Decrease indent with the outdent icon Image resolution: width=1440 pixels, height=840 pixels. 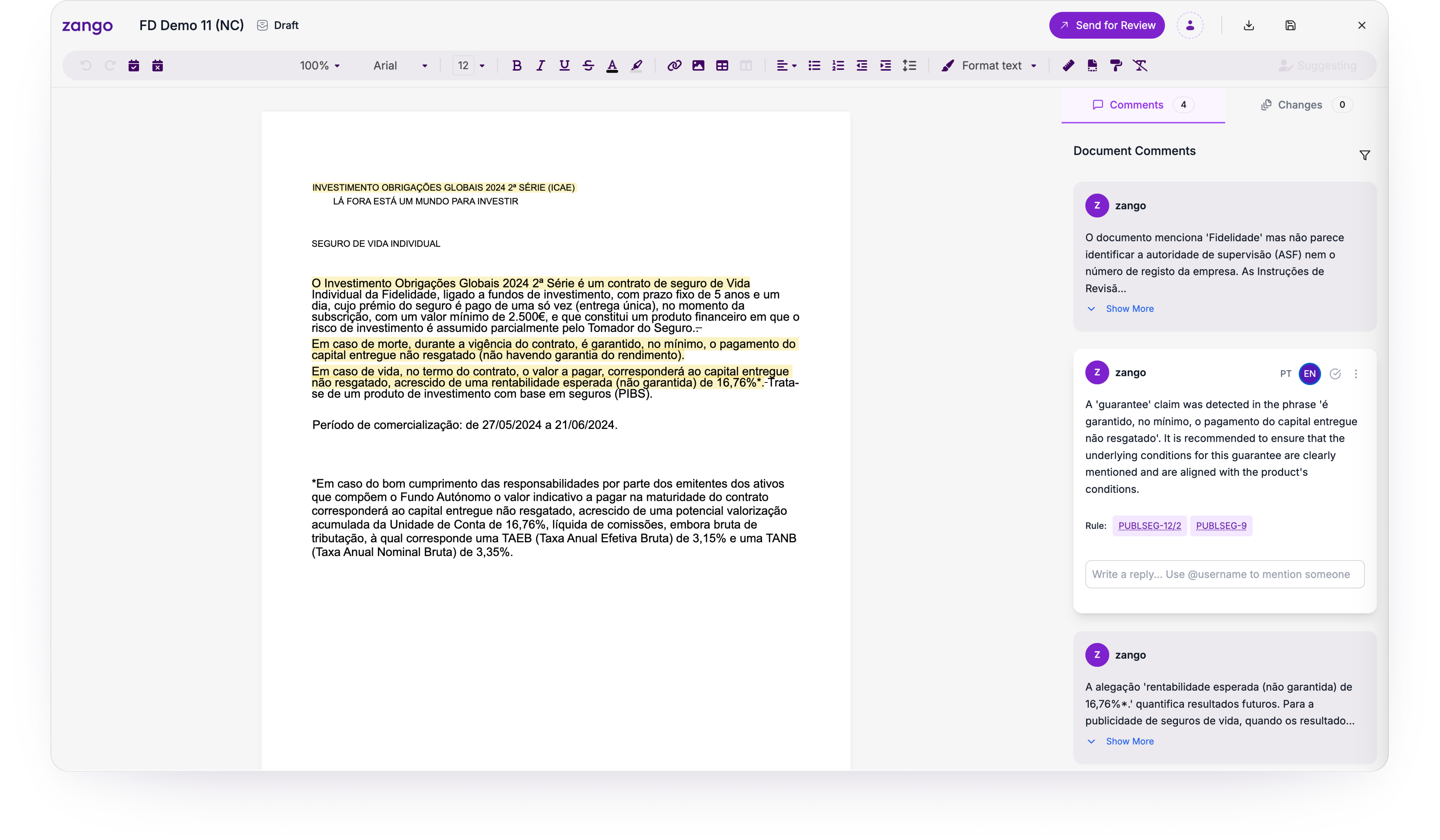pyautogui.click(x=862, y=66)
